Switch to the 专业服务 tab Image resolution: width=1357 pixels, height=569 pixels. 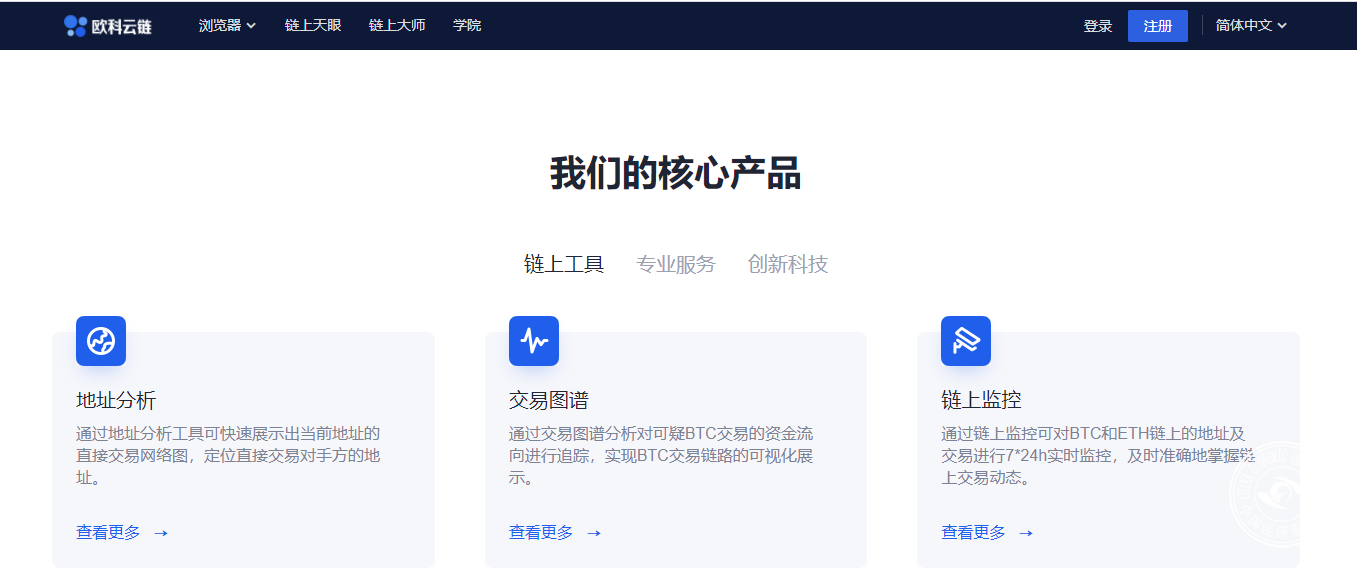676,264
